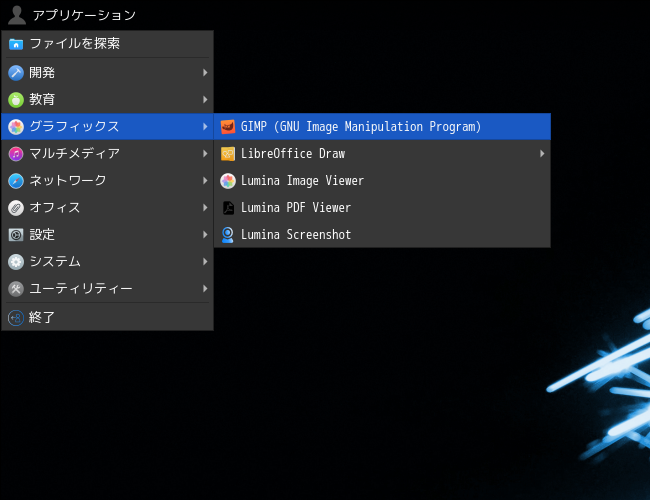This screenshot has width=650, height=500.
Task: Expand the 開発 submenu arrow
Action: [205, 73]
